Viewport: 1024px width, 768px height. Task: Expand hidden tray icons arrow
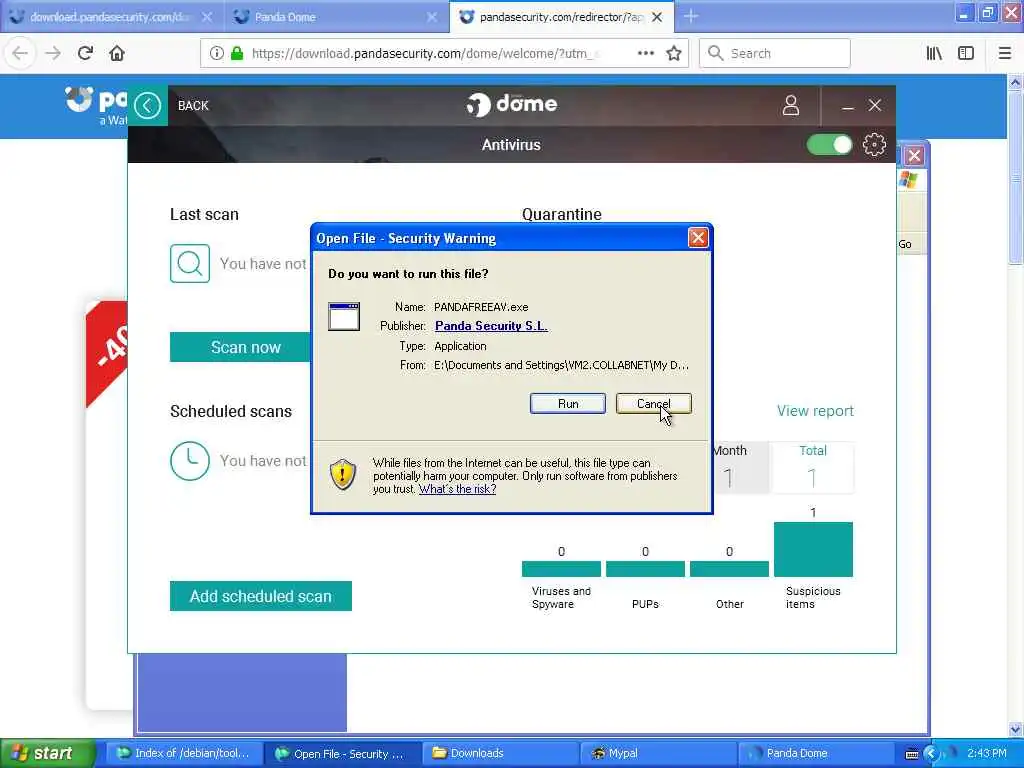tap(931, 754)
